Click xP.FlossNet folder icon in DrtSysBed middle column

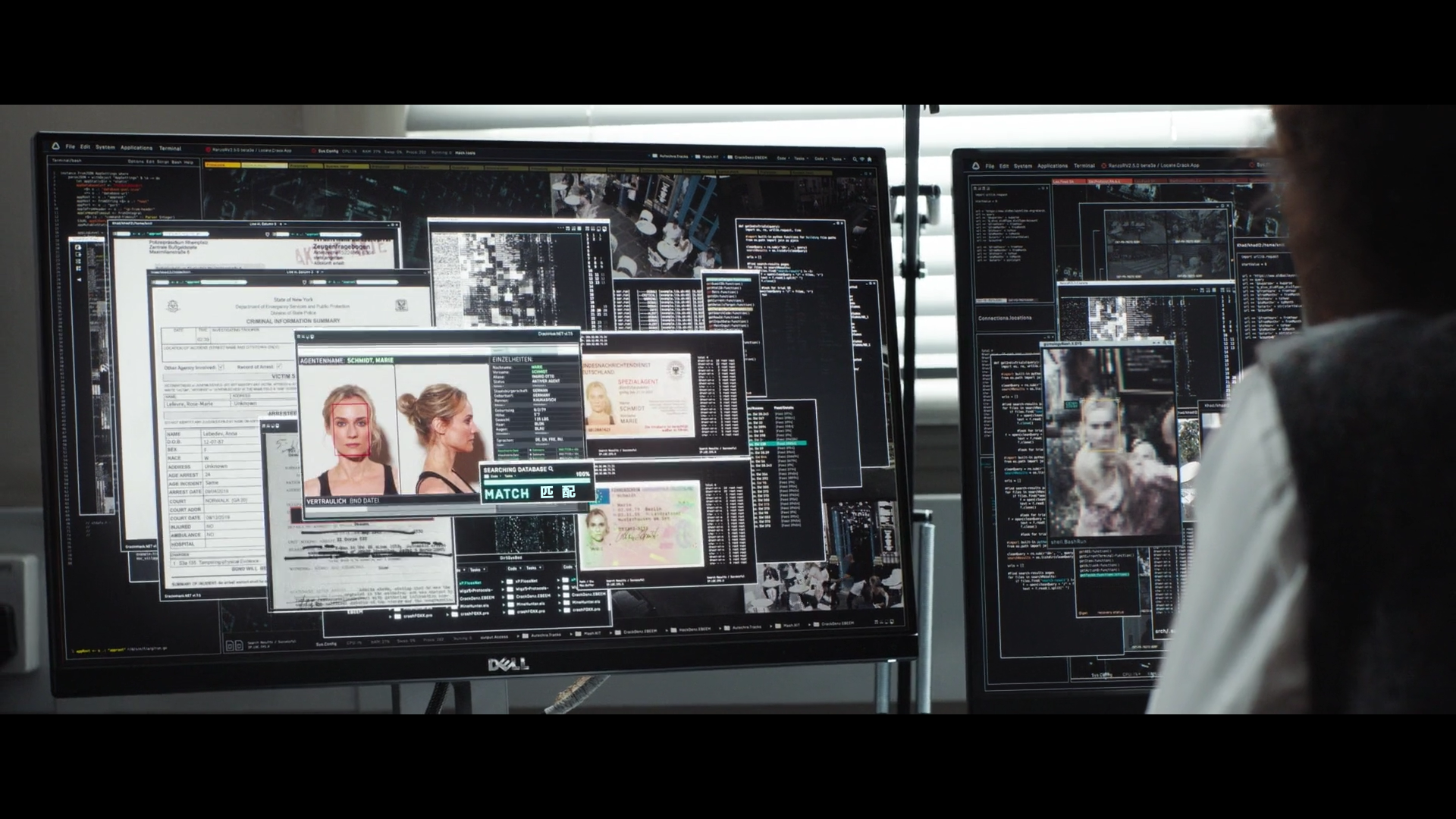pos(510,582)
